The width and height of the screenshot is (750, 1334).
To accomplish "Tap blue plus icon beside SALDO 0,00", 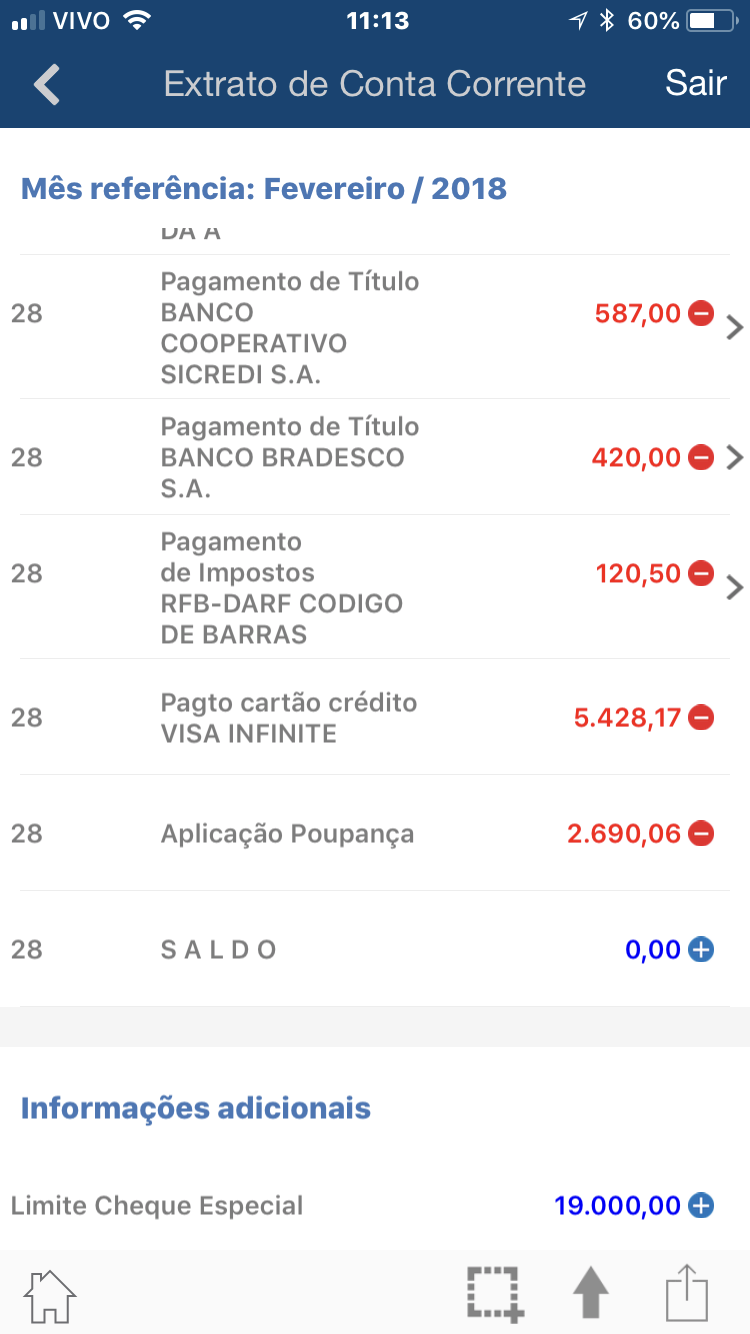I will pos(701,950).
